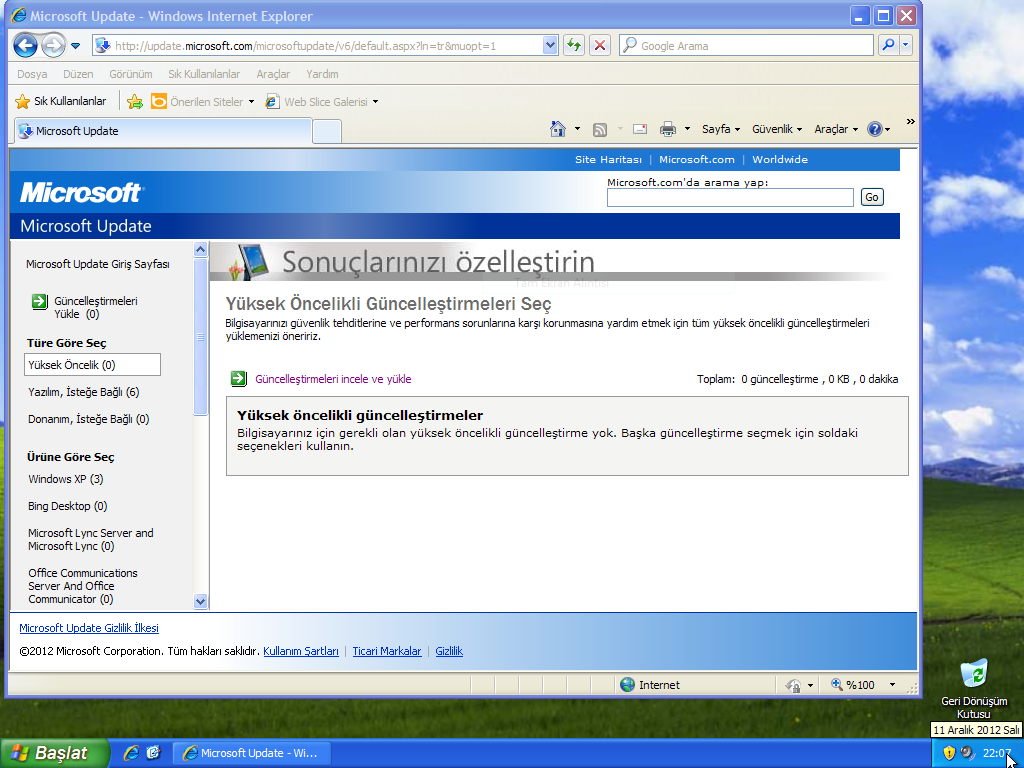Click green arrow beside Güncelleştirmeleri incele
Image resolution: width=1024 pixels, height=768 pixels.
(238, 378)
